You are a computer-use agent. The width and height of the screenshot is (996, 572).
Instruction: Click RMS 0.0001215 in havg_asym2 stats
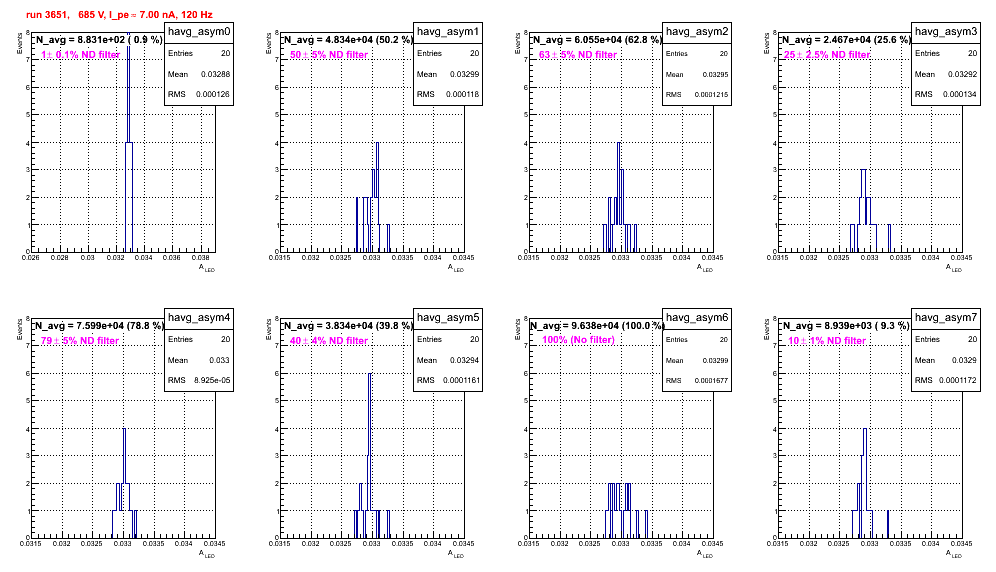pyautogui.click(x=697, y=95)
